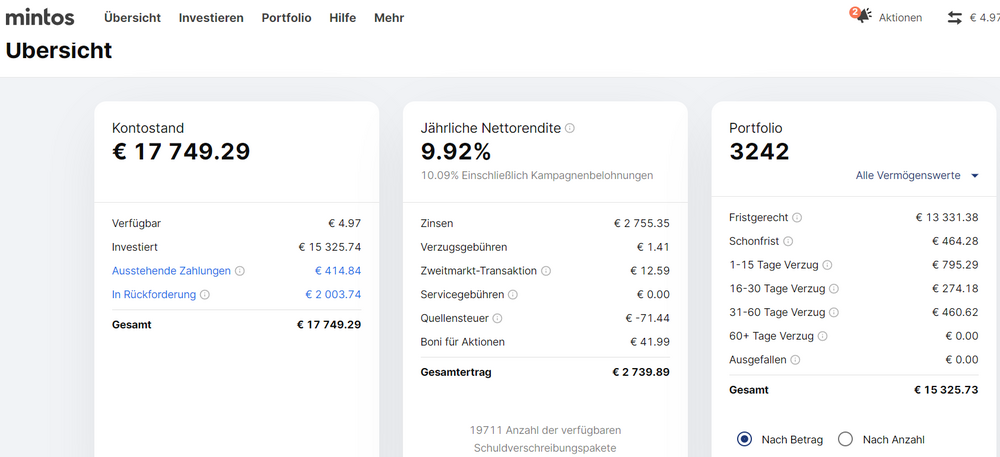Screen dimensions: 1000x457
Task: Click info icon next to Jährliche Nettorendite
Action: (x=570, y=129)
